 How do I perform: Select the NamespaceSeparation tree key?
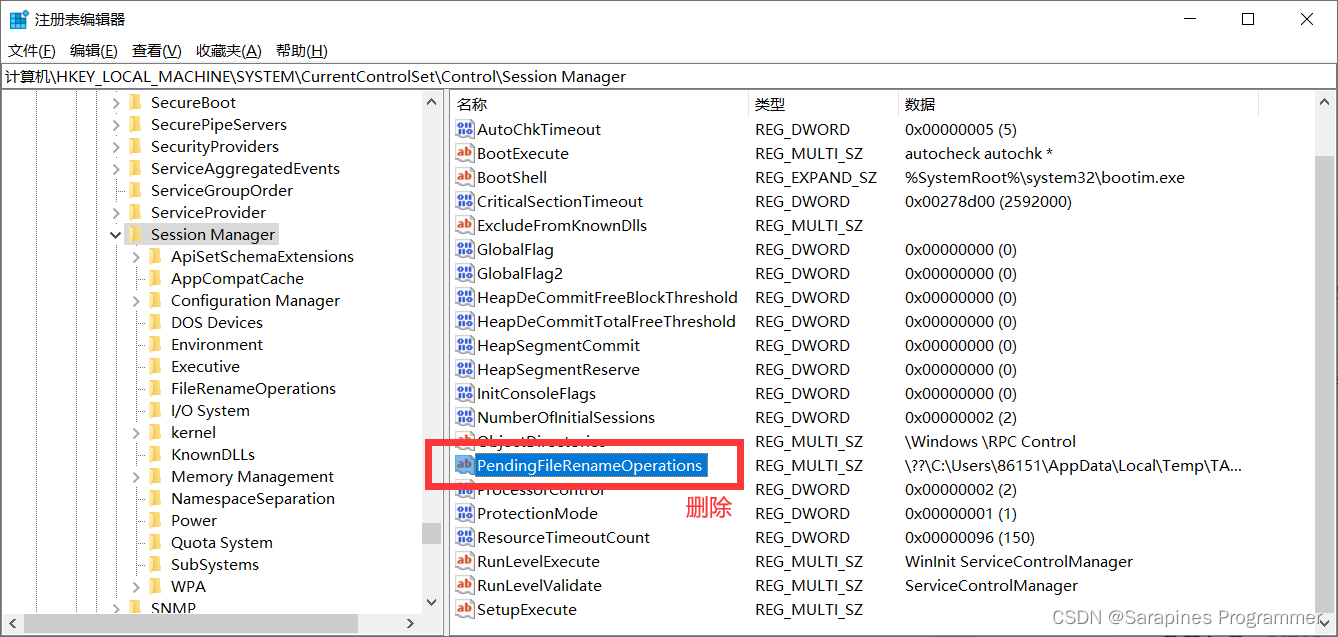click(252, 498)
